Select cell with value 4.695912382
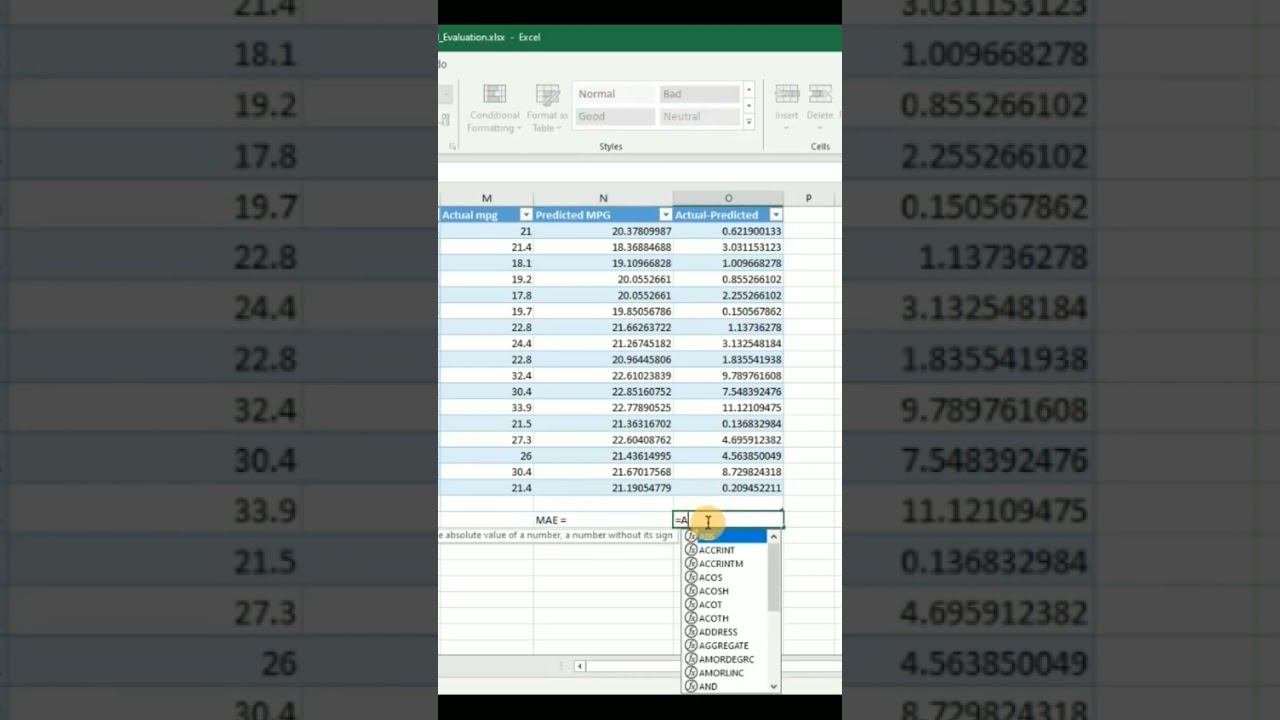1280x720 pixels. coord(728,440)
